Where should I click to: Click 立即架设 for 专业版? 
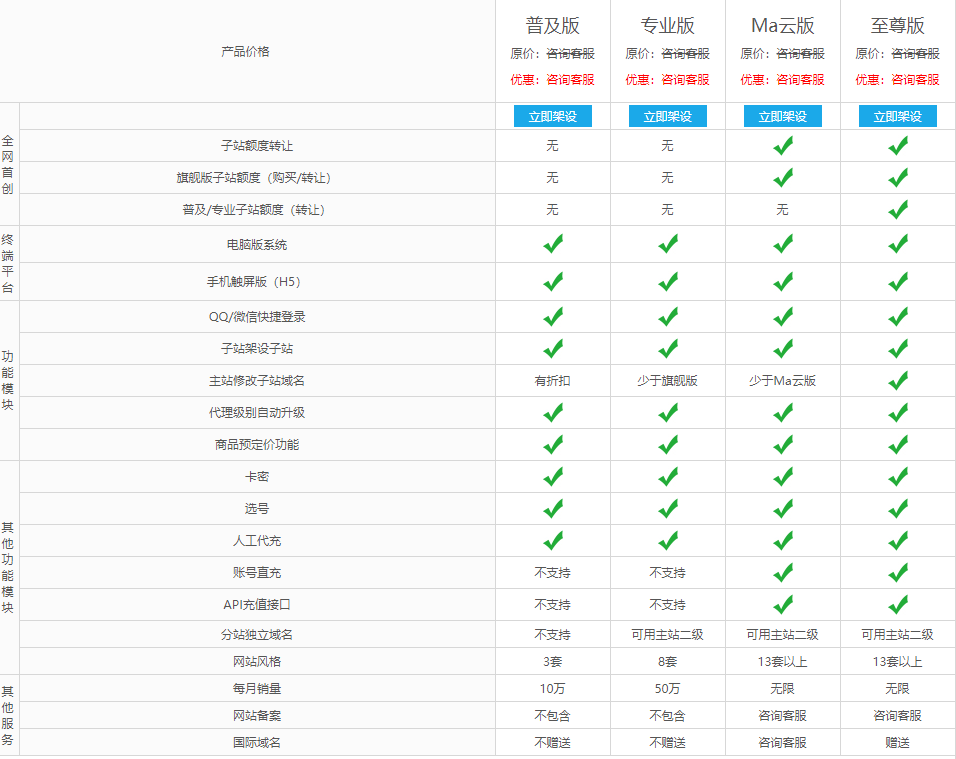click(x=668, y=116)
